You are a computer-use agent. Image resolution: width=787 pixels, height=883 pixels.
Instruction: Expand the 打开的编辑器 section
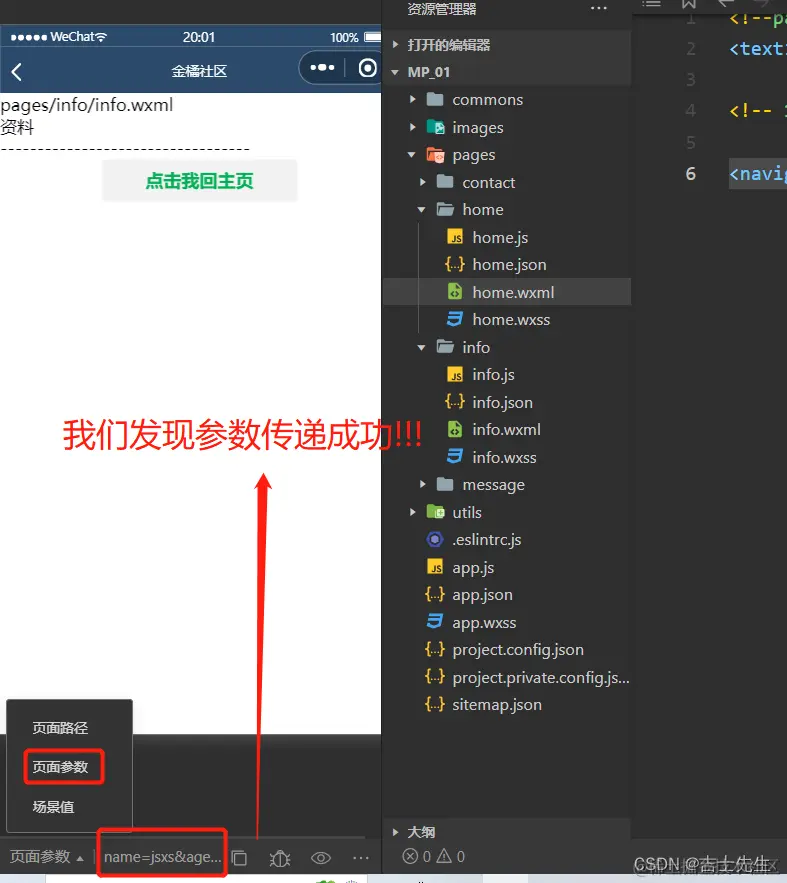tap(395, 44)
